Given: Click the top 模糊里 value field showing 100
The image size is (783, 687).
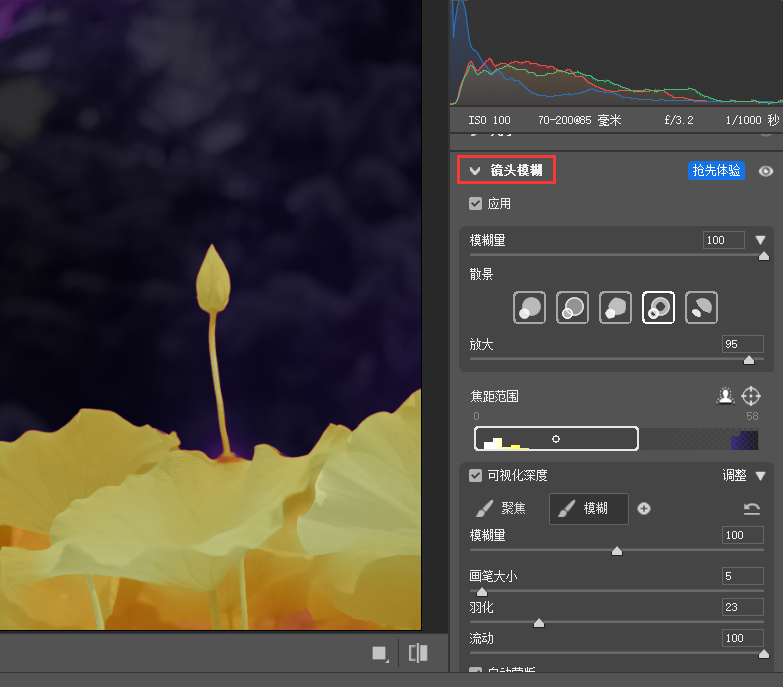Looking at the screenshot, I should 724,240.
